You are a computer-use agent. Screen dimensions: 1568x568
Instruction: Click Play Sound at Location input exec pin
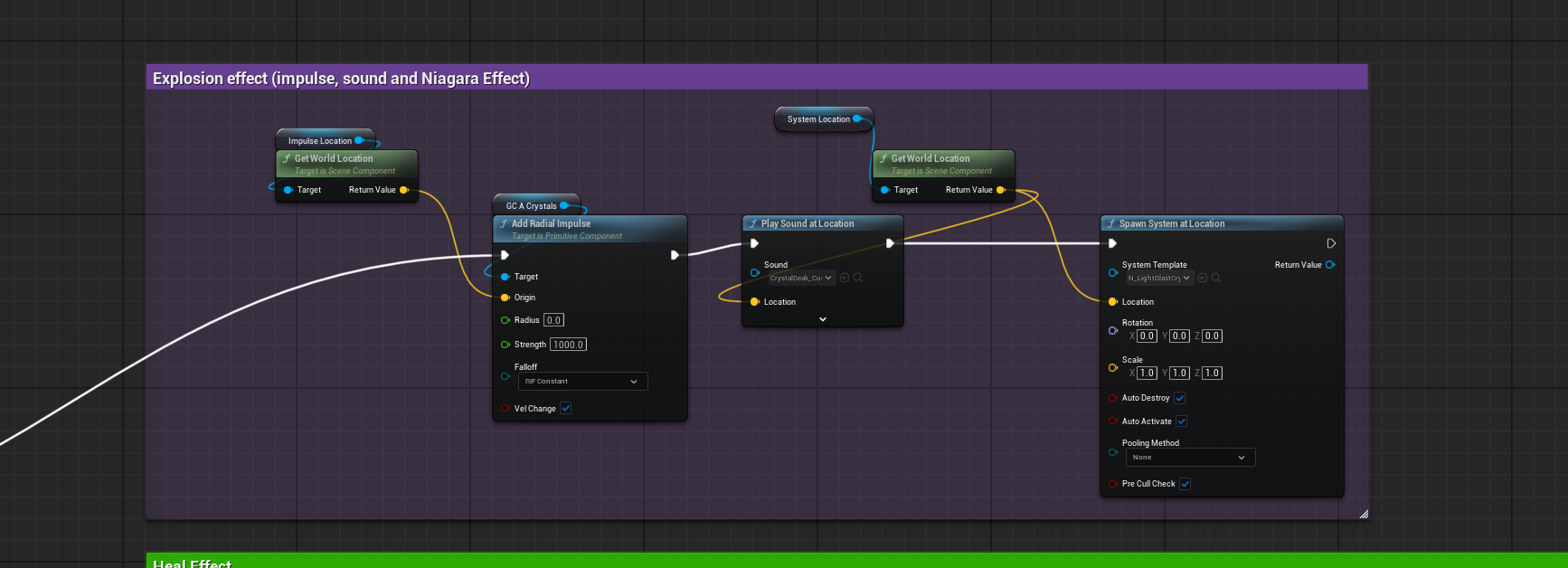[x=754, y=243]
